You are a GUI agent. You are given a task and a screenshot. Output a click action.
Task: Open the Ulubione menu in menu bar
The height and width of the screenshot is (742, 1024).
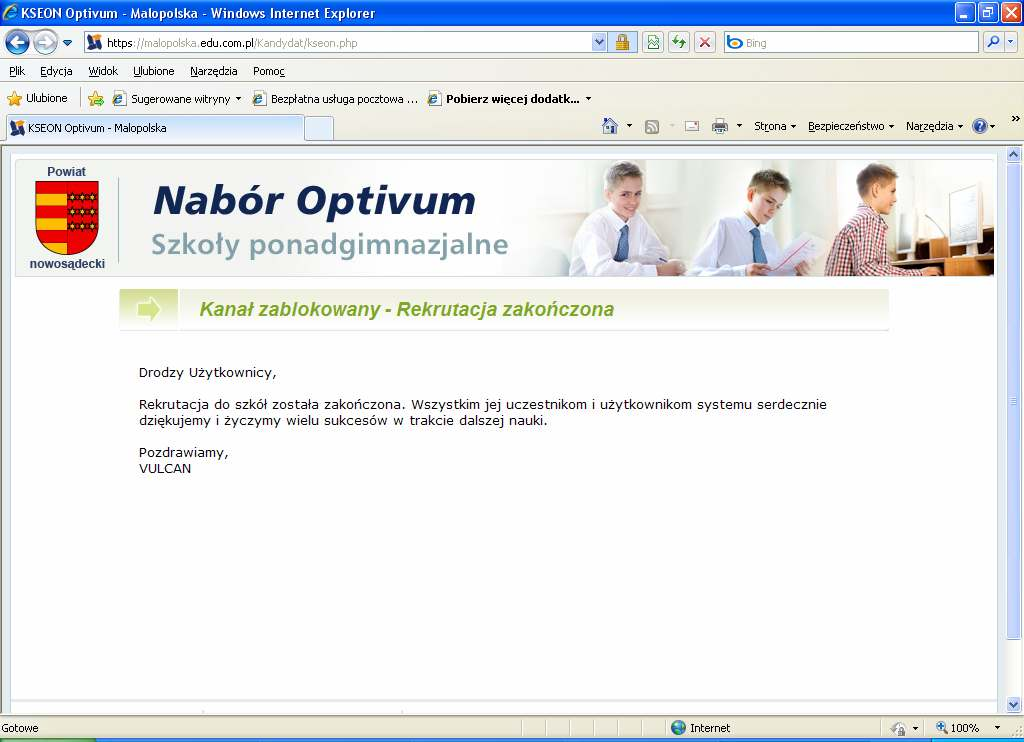[x=153, y=71]
